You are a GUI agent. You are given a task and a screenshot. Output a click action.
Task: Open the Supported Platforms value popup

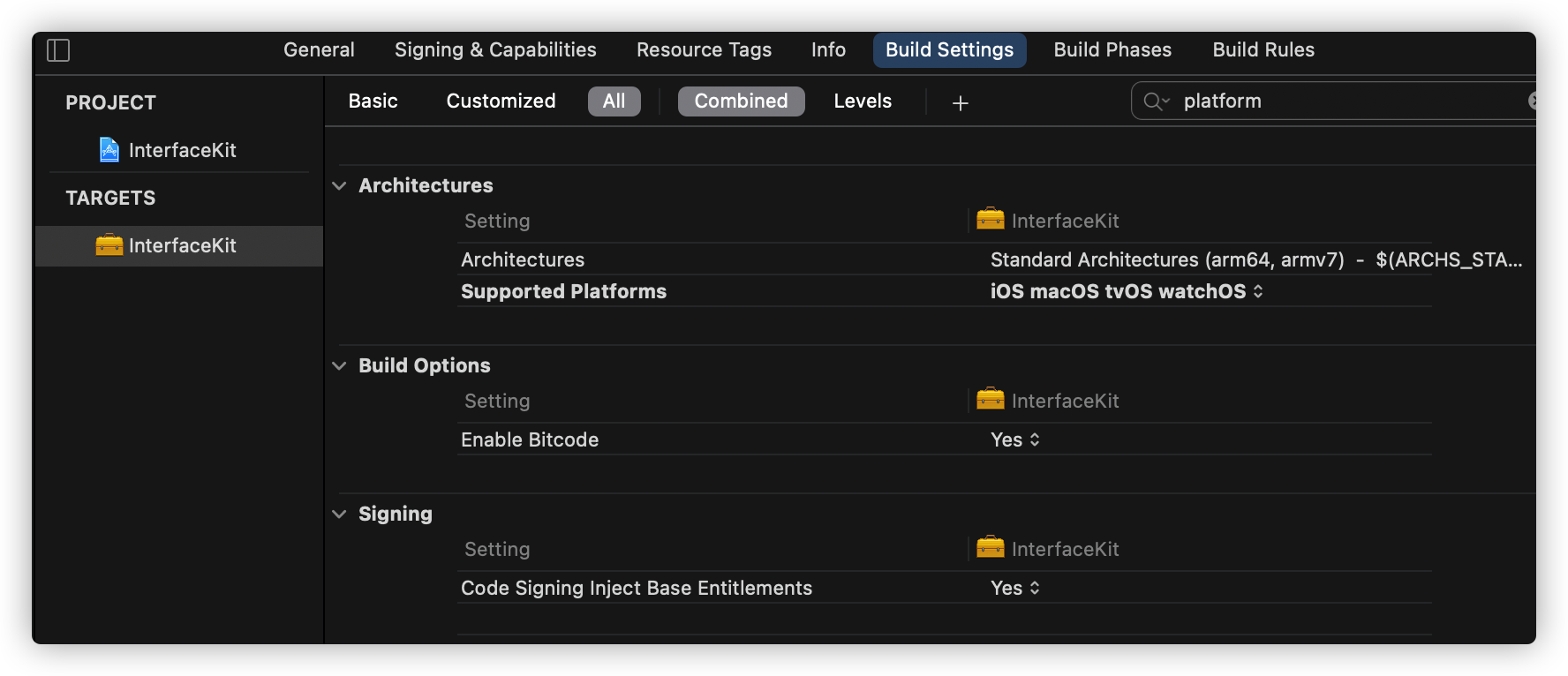1127,291
